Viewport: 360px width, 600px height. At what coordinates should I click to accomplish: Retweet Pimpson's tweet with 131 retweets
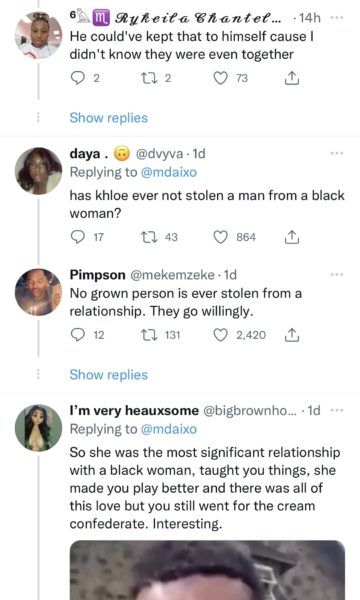pos(148,335)
